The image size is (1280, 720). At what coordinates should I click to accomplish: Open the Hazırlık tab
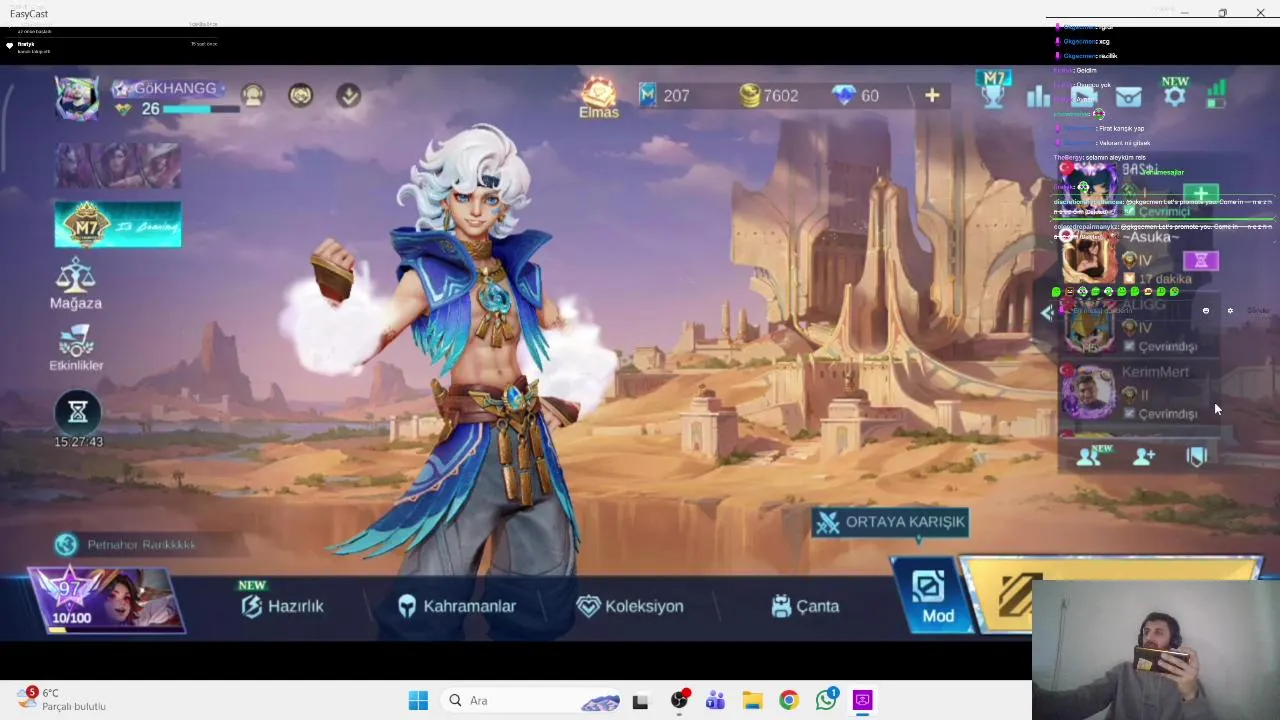(x=283, y=606)
